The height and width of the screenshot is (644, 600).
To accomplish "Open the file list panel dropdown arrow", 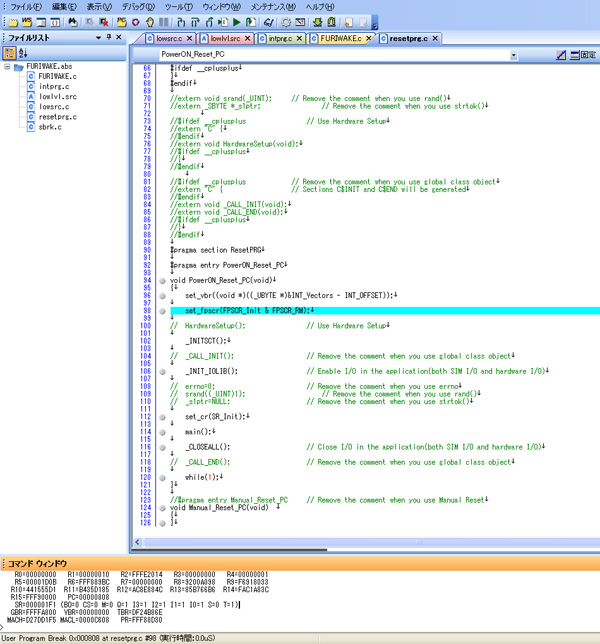I will pos(99,38).
